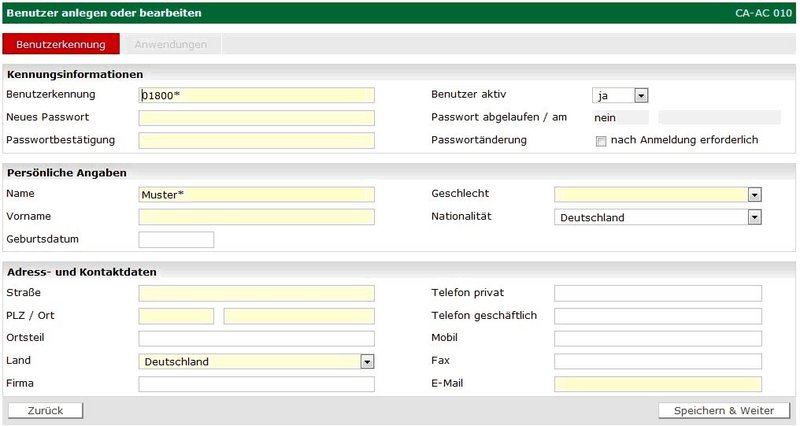Select the Telefon privat field
This screenshot has height=426, width=800.
(658, 293)
